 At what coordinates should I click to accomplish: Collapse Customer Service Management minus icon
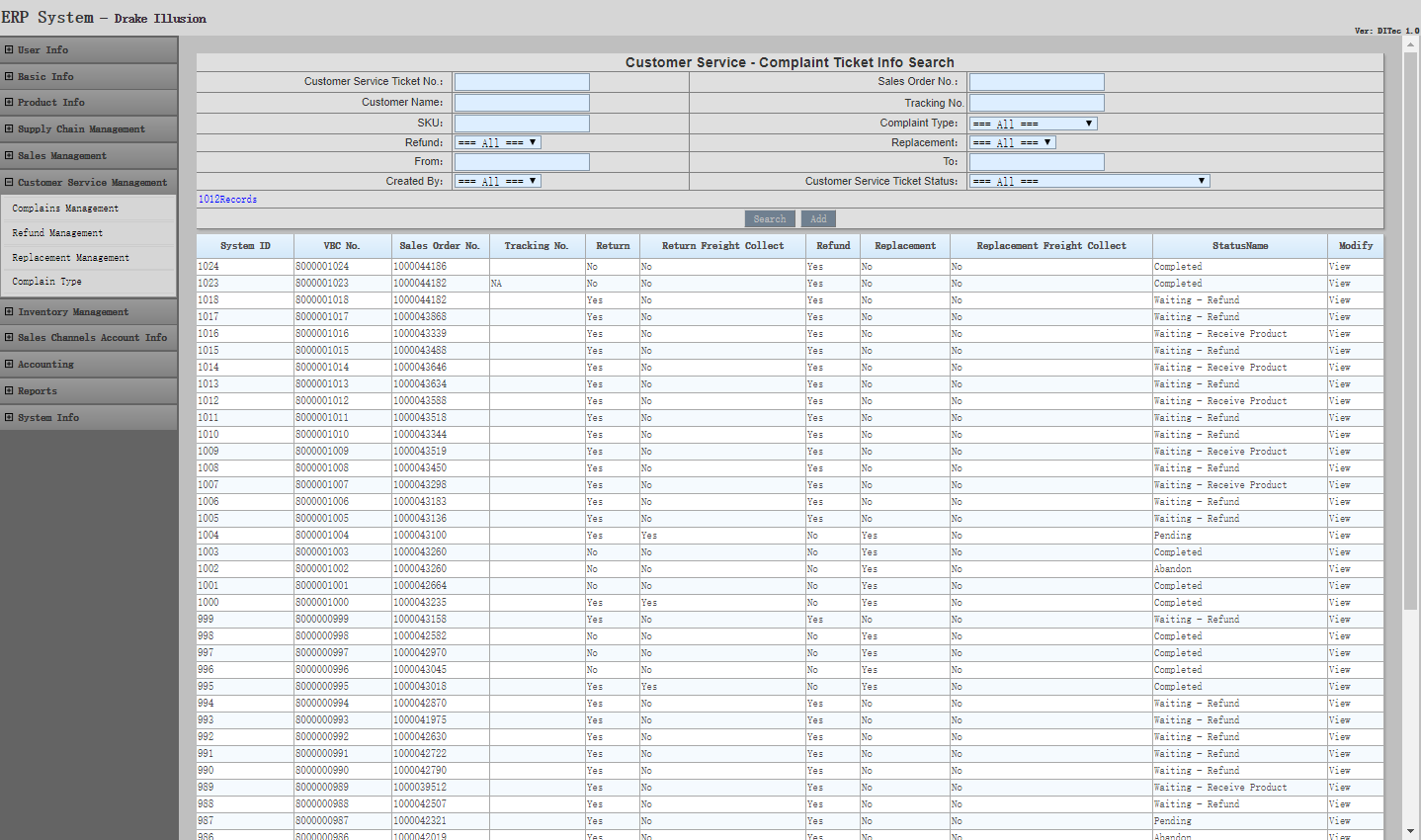9,182
